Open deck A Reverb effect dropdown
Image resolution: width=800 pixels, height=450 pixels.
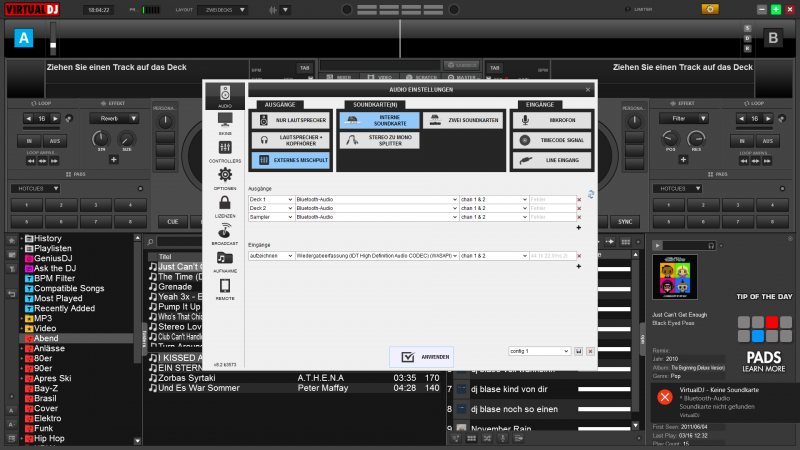pos(114,118)
